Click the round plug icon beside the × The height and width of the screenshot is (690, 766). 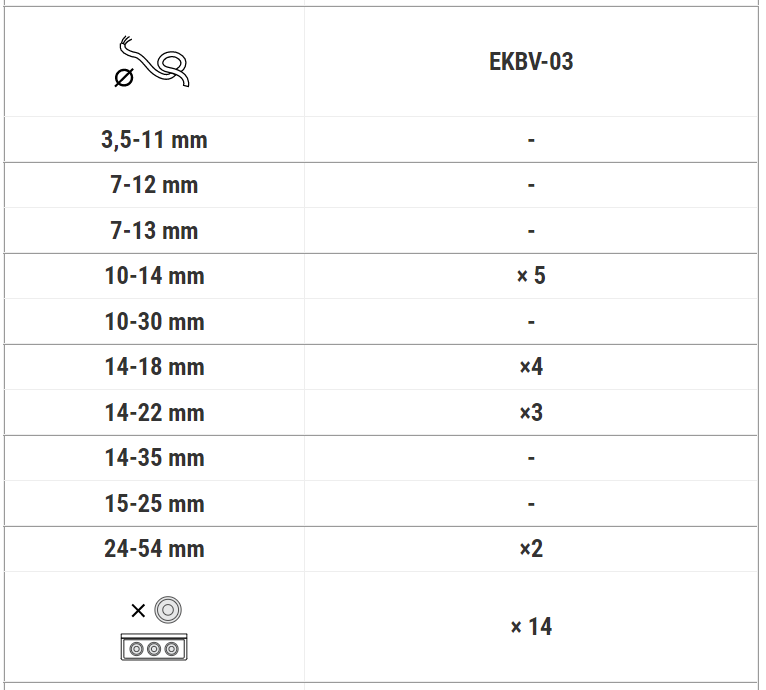click(x=168, y=609)
